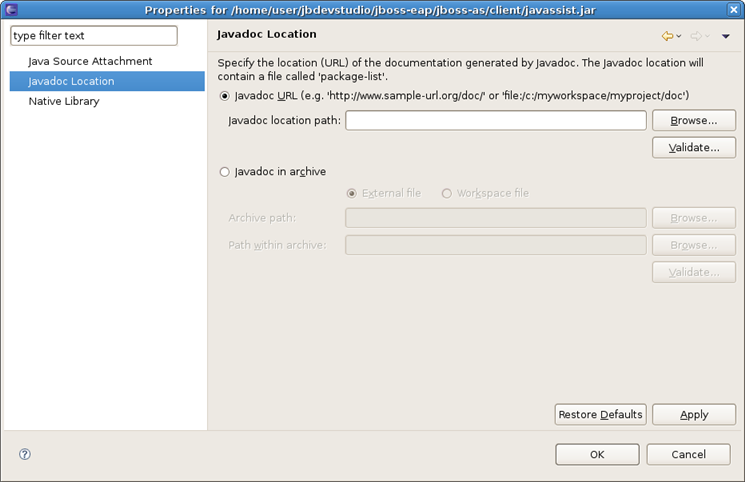Click the forward navigation arrow icon

point(695,36)
